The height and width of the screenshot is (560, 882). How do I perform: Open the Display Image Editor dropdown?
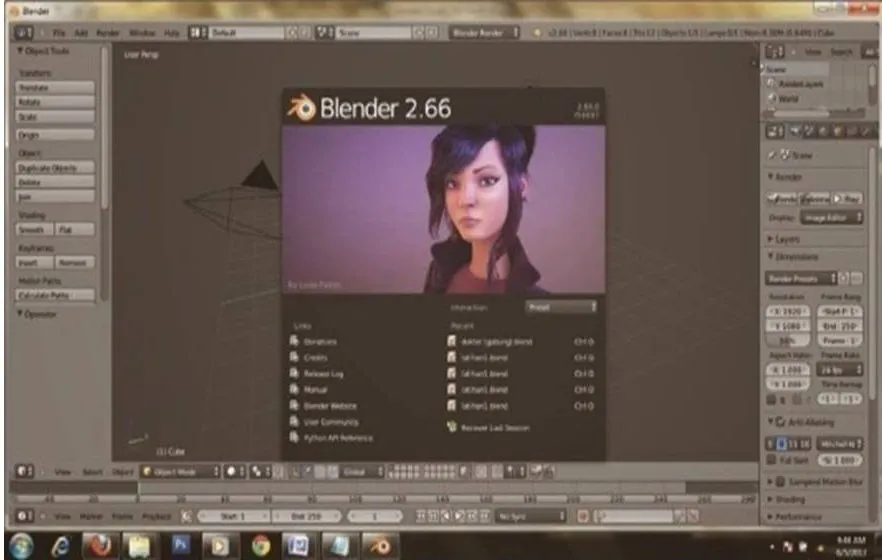point(832,218)
